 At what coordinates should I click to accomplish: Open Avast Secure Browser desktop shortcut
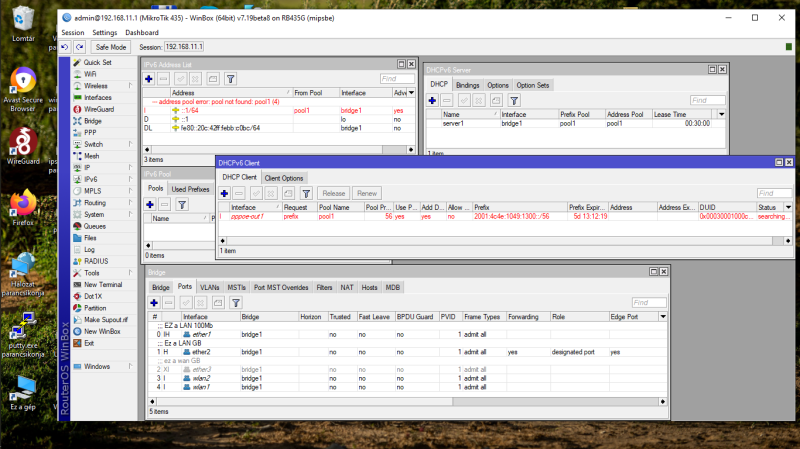tap(22, 89)
